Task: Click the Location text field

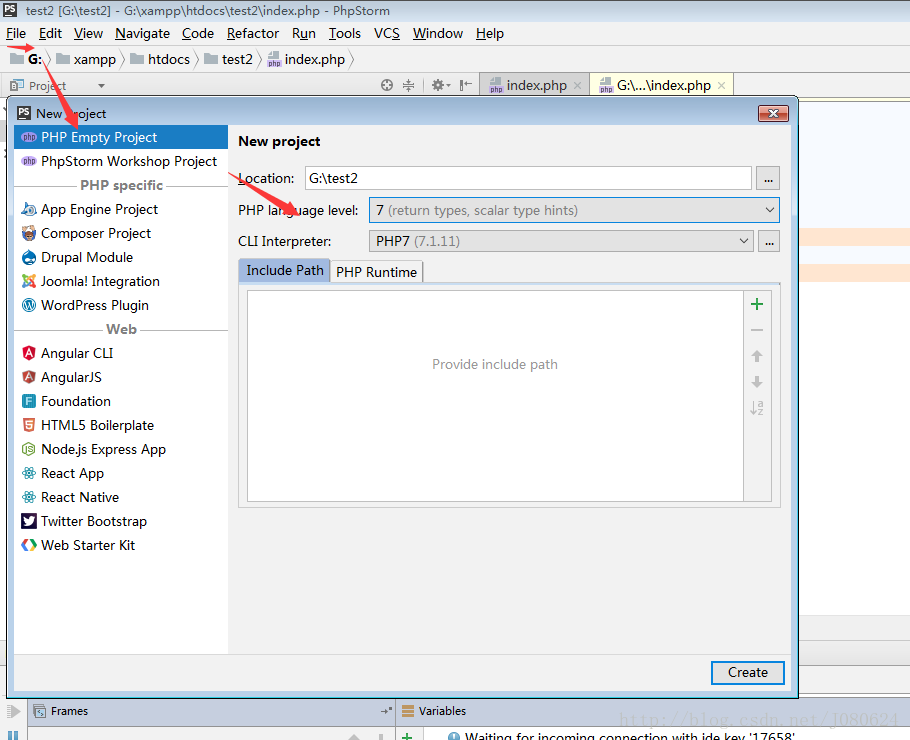Action: (x=528, y=178)
